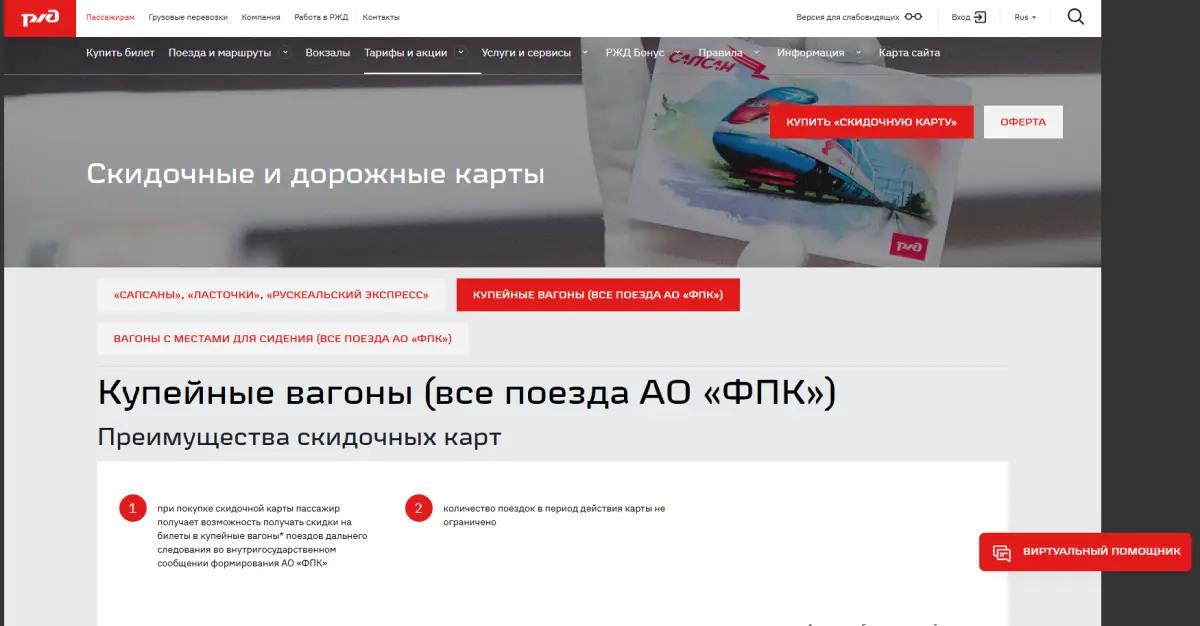The image size is (1200, 626).
Task: Expand Тарифы и акции submenu arrow
Action: tap(460, 52)
